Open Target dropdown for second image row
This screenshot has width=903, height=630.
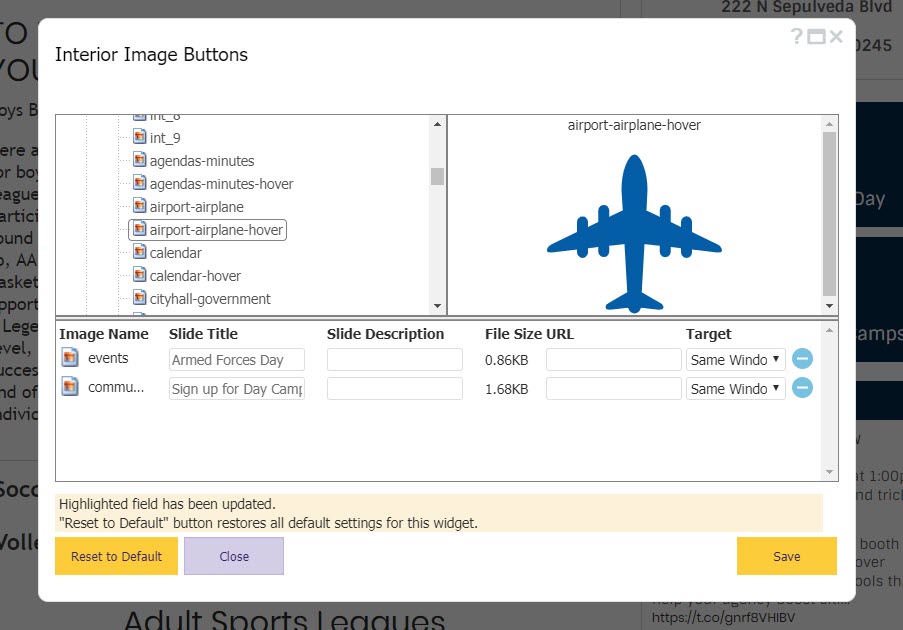(x=735, y=389)
